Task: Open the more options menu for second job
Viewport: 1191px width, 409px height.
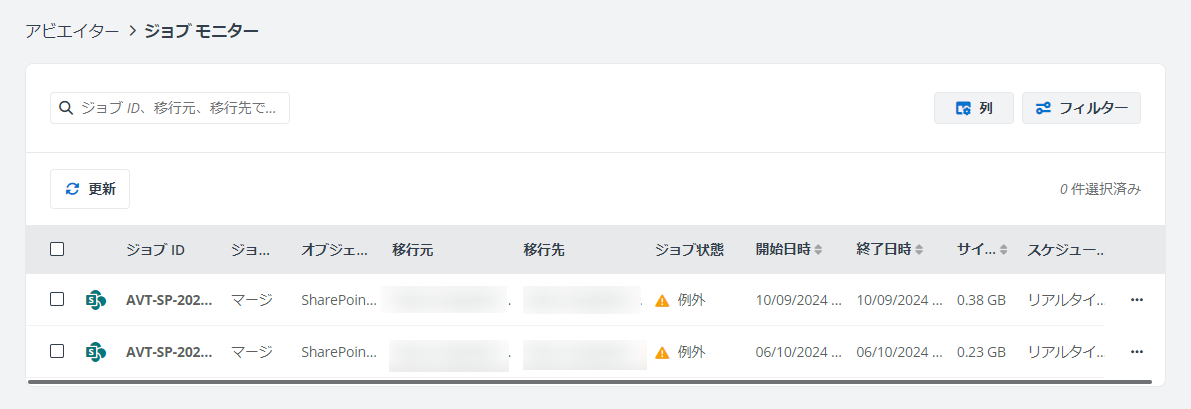Action: tap(1136, 351)
